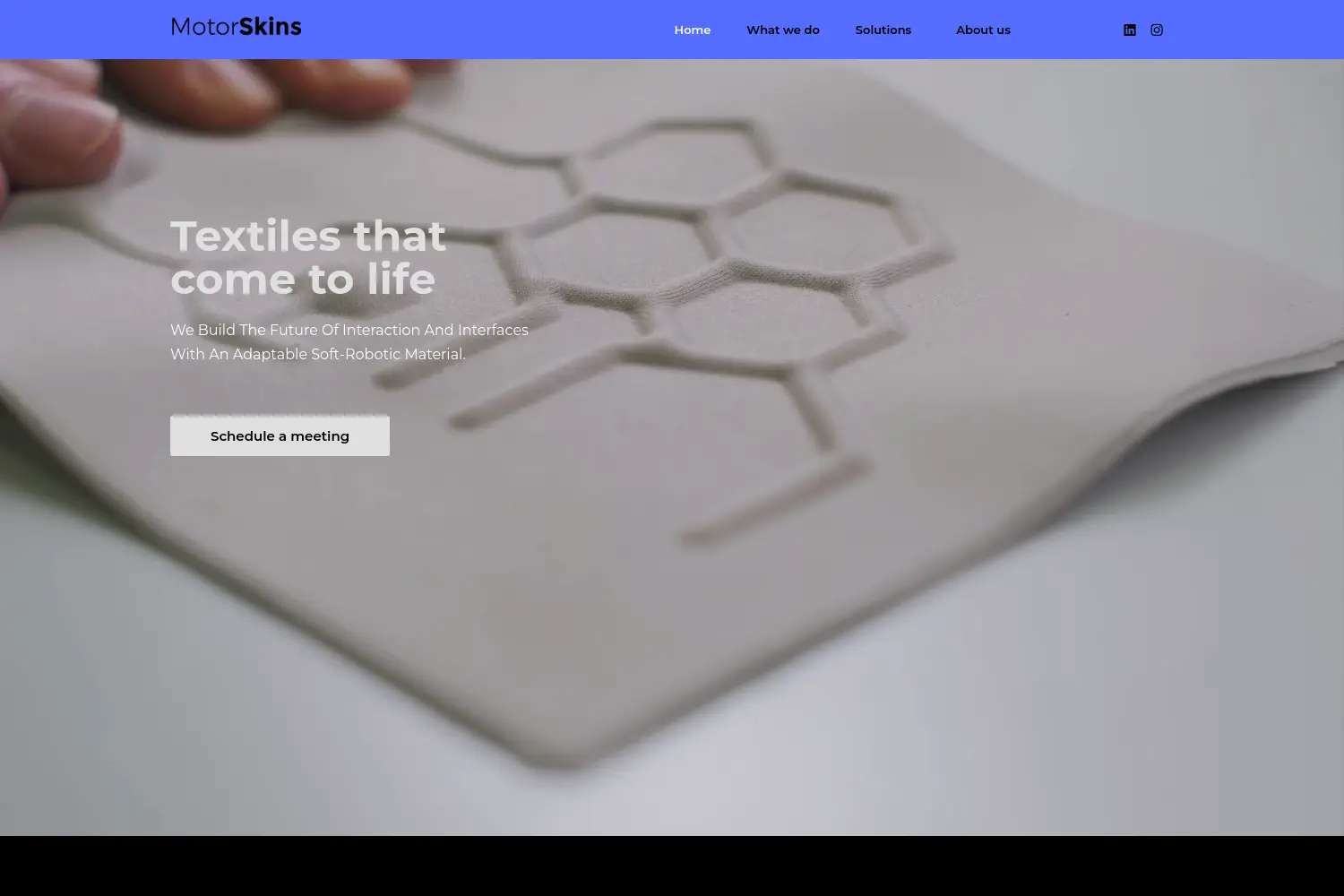This screenshot has height=896, width=1344.
Task: Open the LinkedIn profile icon
Action: [1129, 30]
